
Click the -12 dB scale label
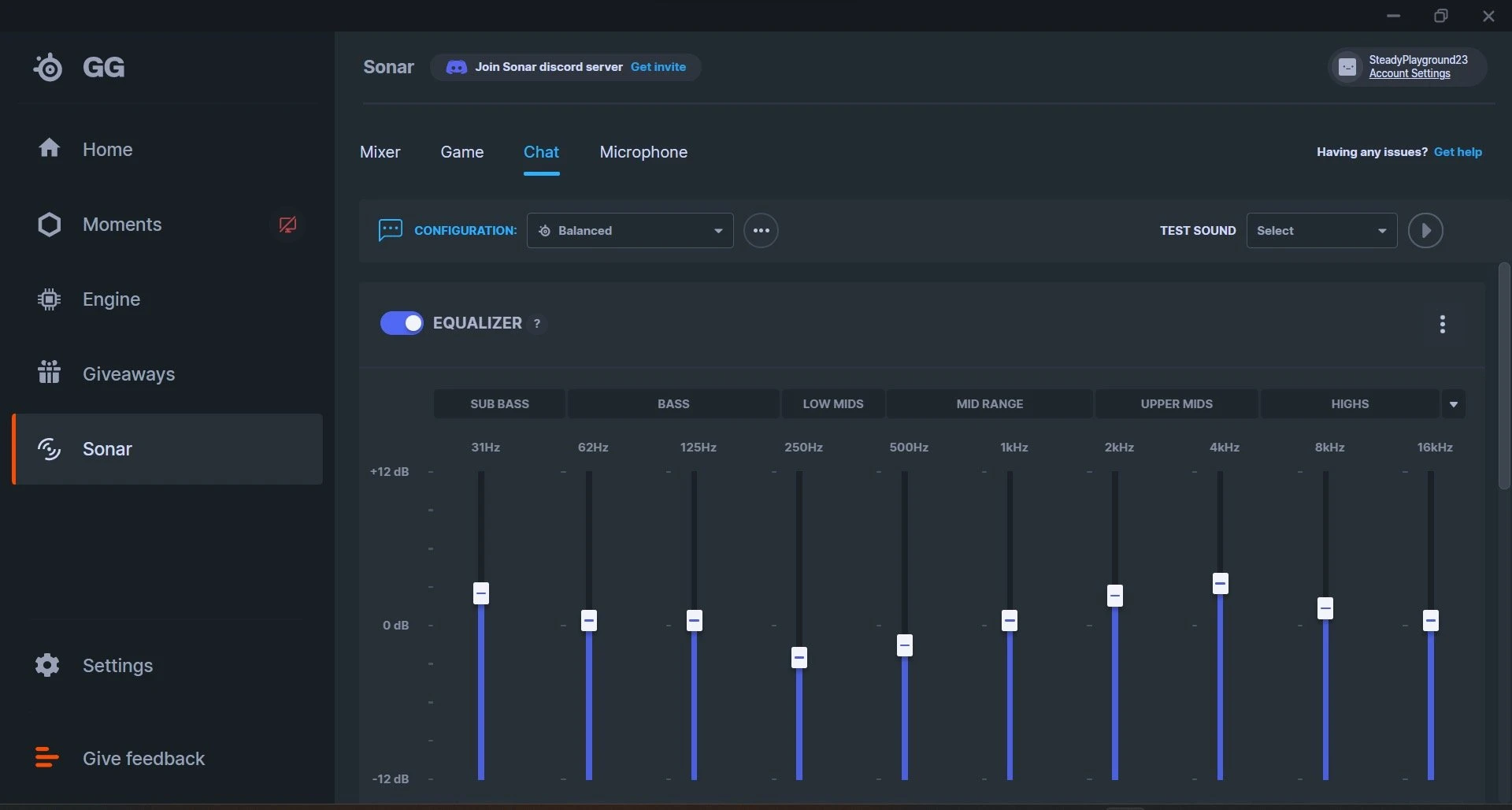pyautogui.click(x=390, y=778)
